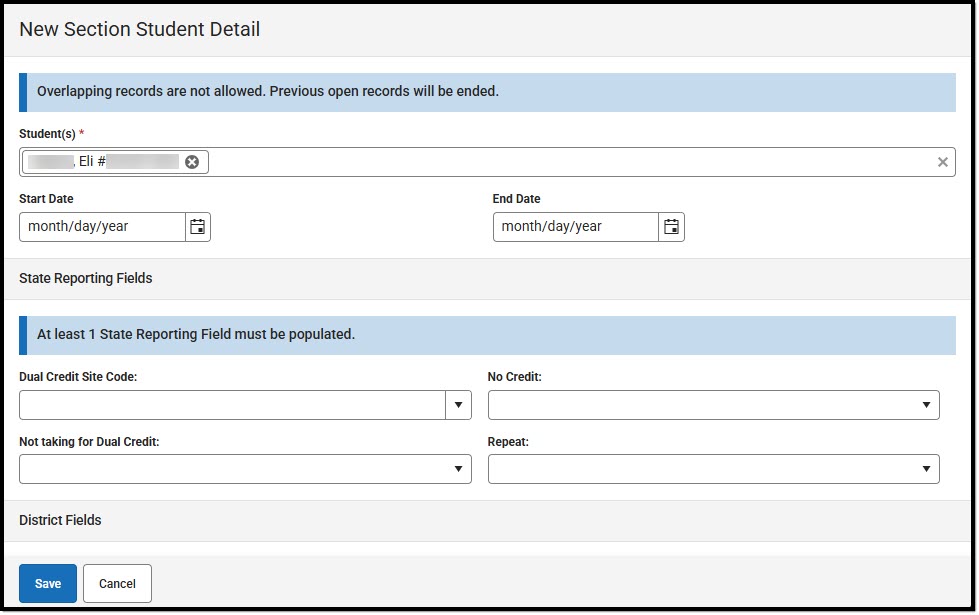Open the Start Date calendar picker

click(x=197, y=226)
